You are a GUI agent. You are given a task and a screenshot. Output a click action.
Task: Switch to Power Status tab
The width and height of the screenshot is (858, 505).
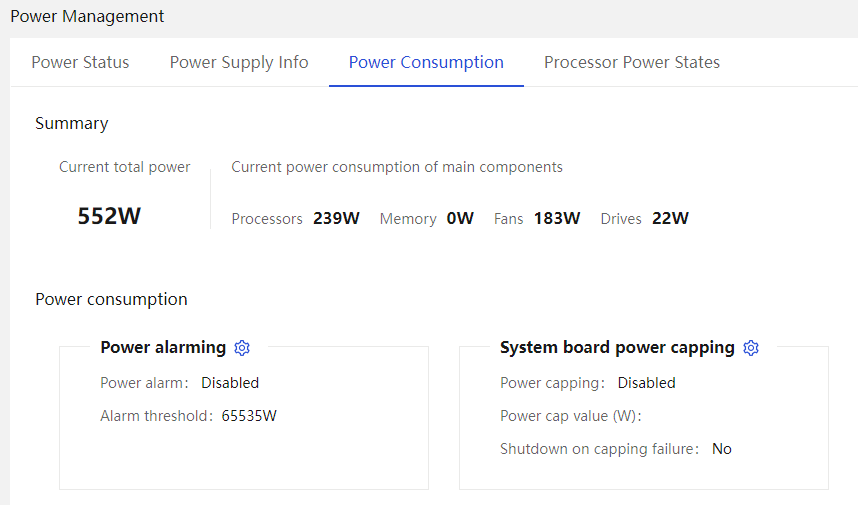80,62
